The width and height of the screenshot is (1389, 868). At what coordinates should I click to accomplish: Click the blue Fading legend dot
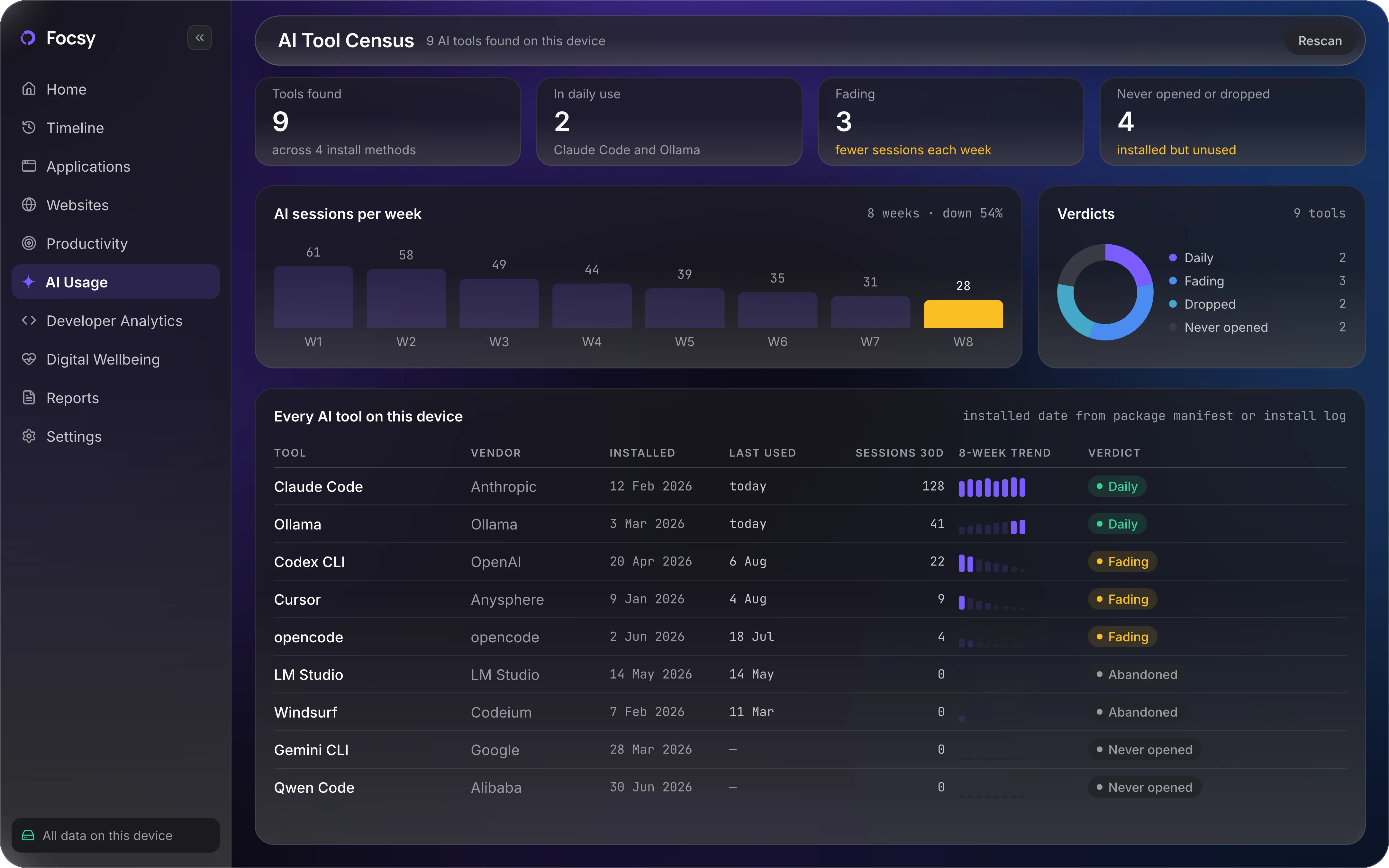[1173, 281]
